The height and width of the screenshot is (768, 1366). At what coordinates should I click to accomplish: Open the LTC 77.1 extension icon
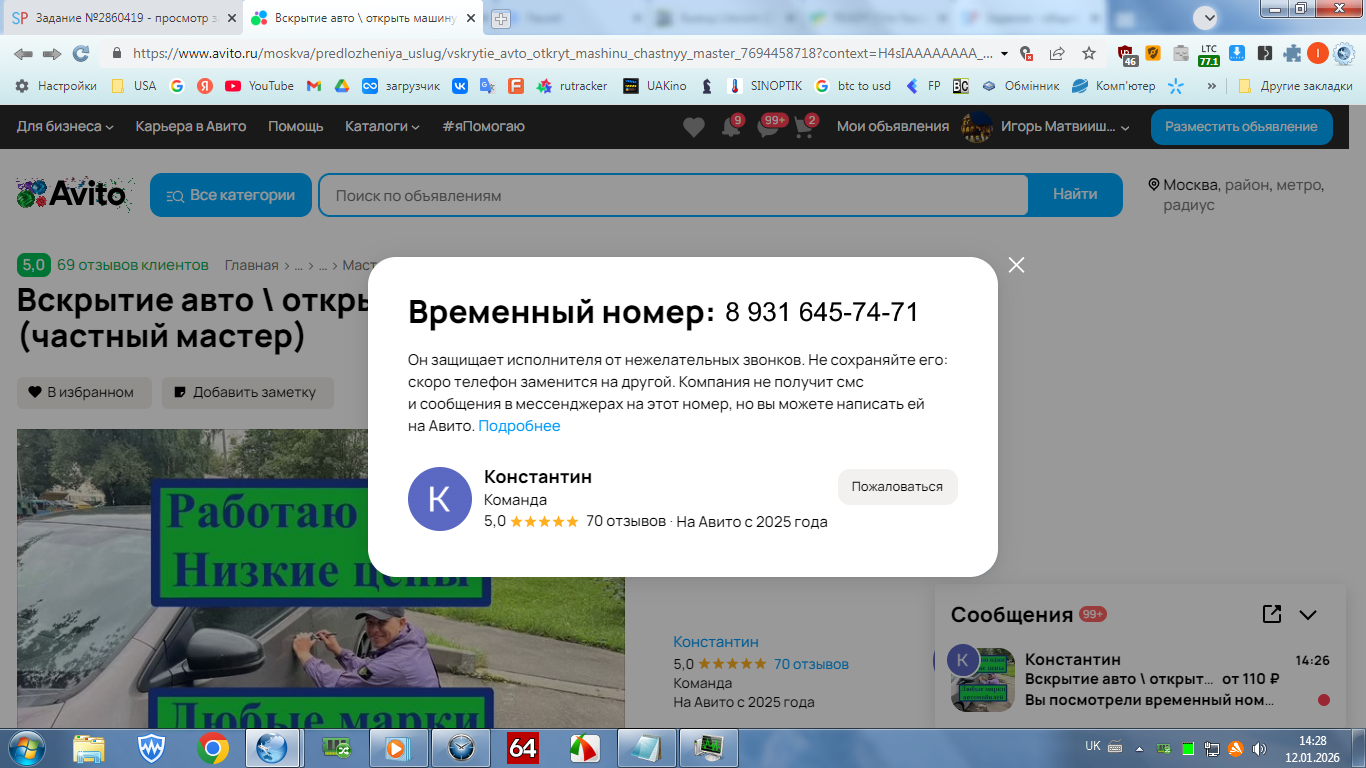pos(1209,54)
